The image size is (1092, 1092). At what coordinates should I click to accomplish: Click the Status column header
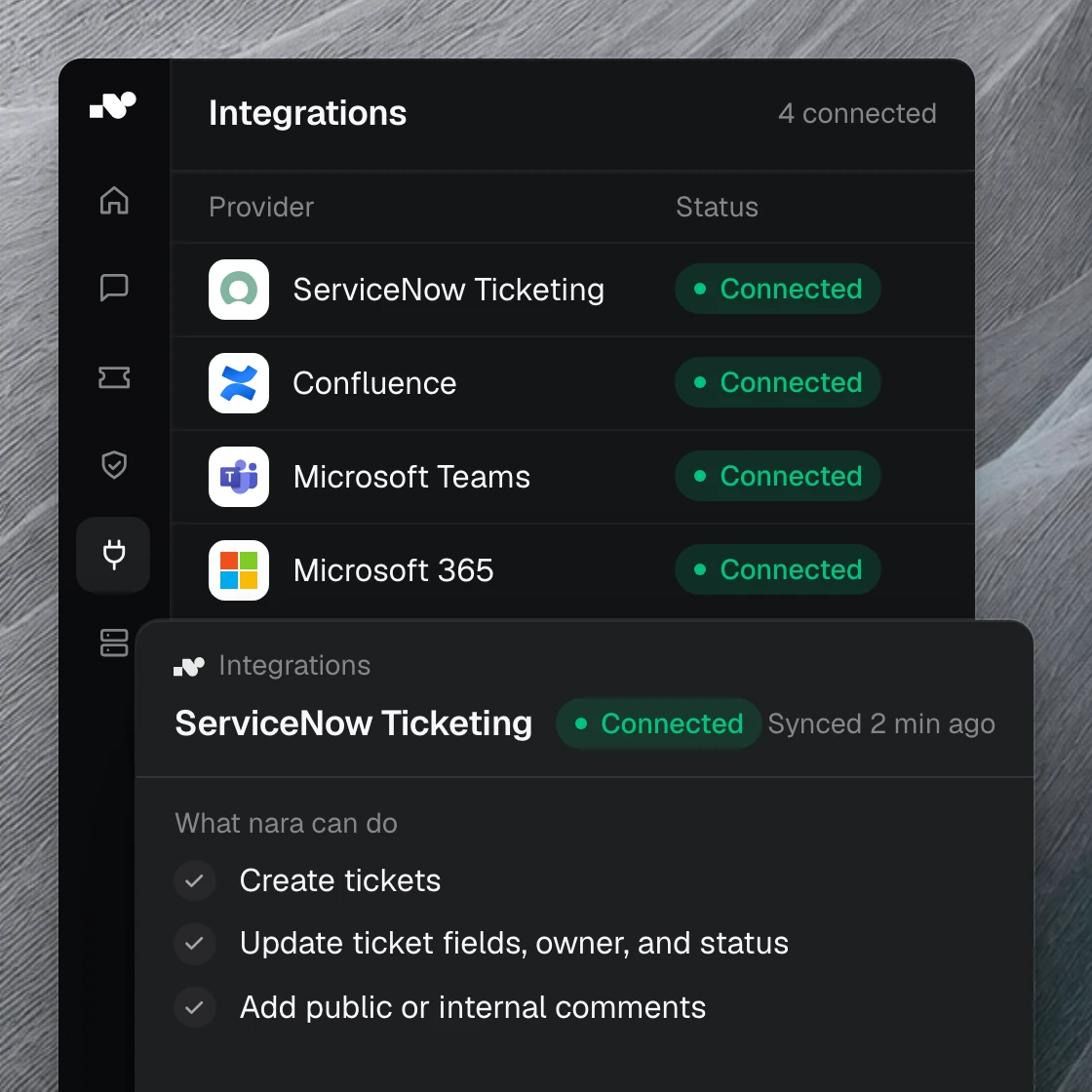717,207
